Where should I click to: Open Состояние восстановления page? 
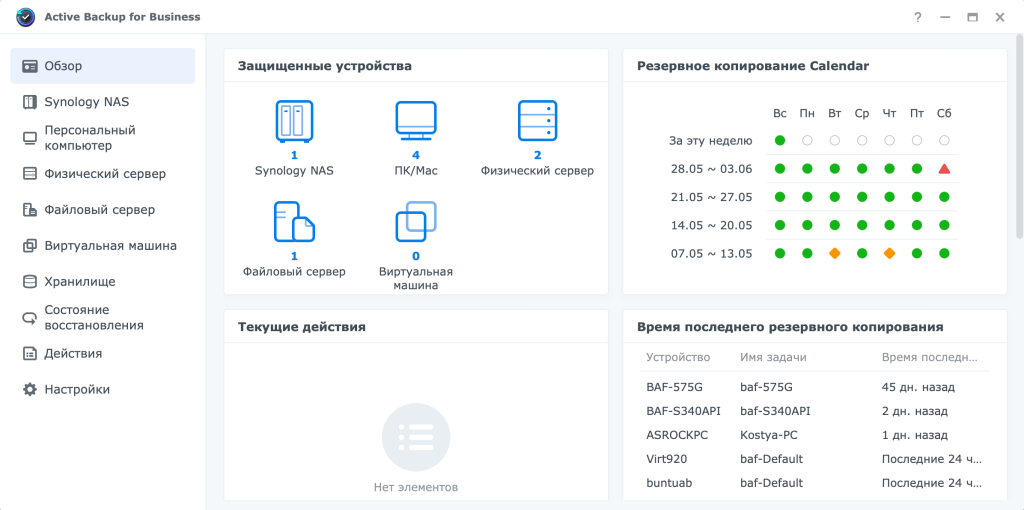103,317
